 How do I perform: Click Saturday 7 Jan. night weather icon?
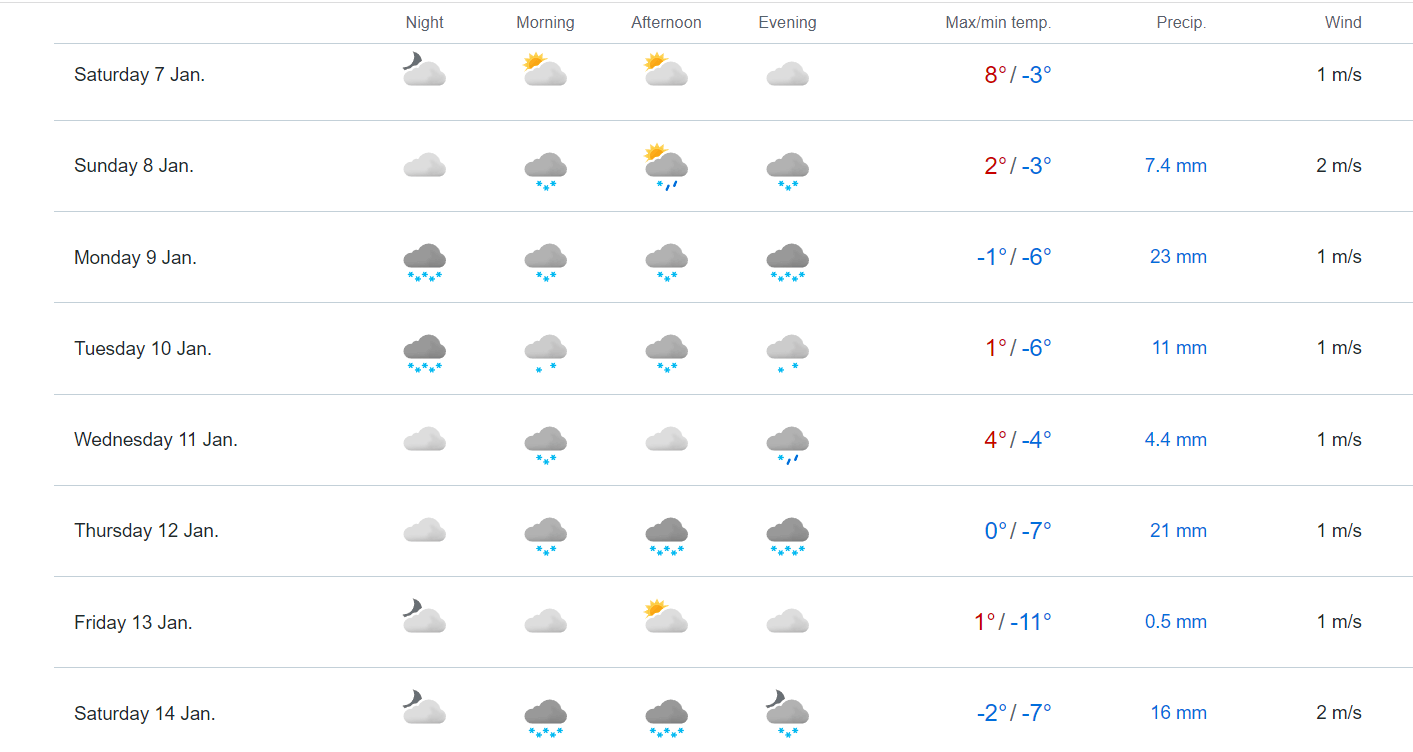(x=424, y=71)
